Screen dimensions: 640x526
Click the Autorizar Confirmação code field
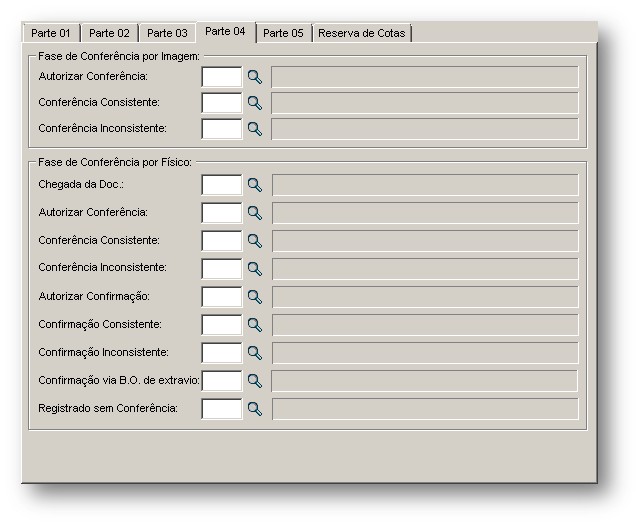[x=222, y=297]
